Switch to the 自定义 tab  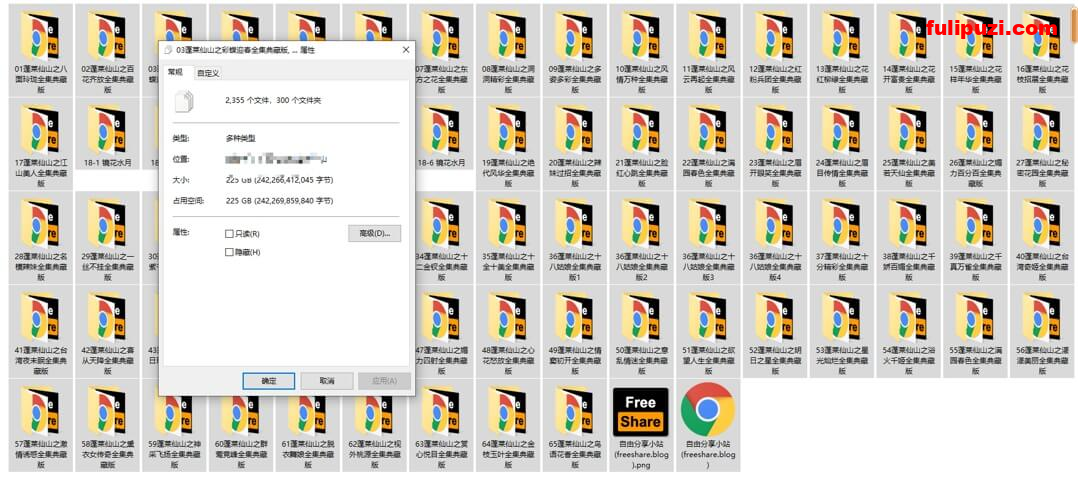pos(208,73)
